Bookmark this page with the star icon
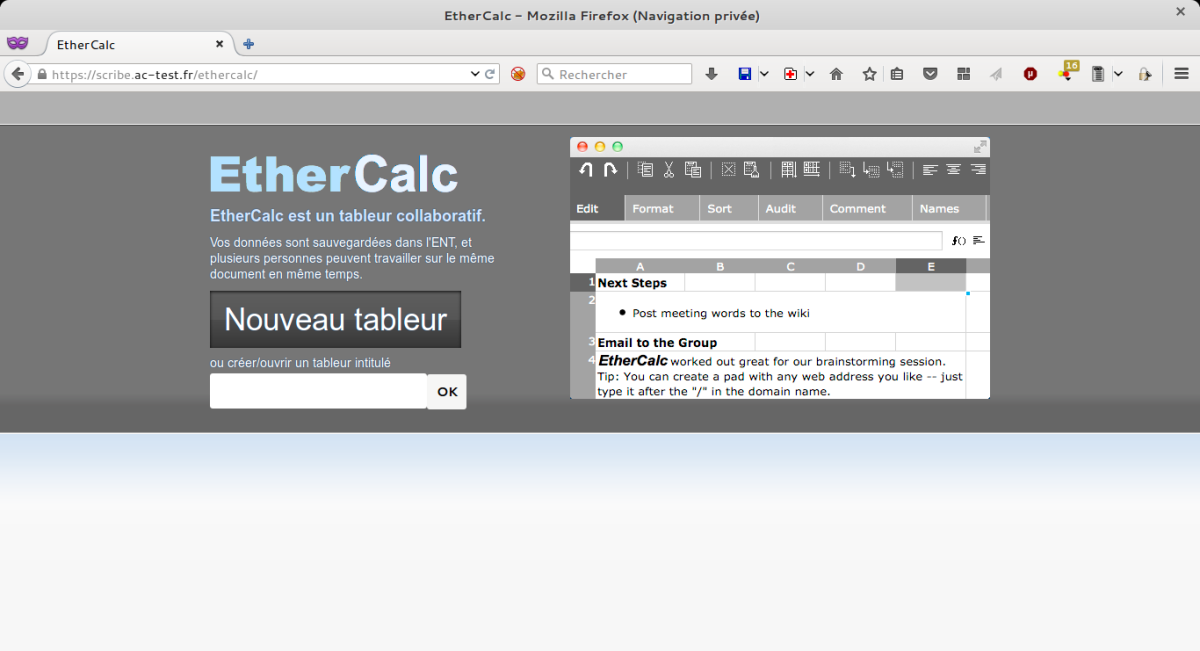The image size is (1200, 651). [870, 74]
